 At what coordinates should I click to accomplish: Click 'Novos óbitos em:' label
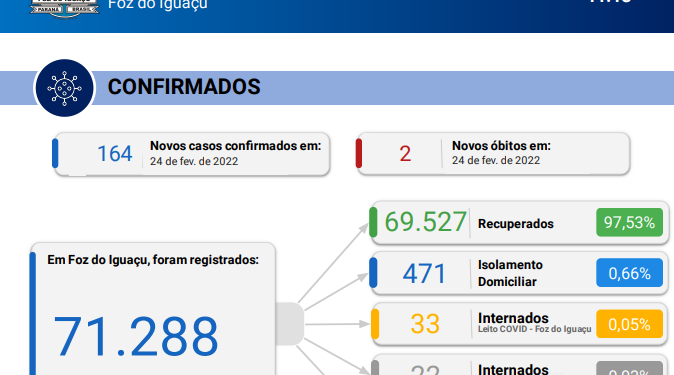(x=501, y=146)
